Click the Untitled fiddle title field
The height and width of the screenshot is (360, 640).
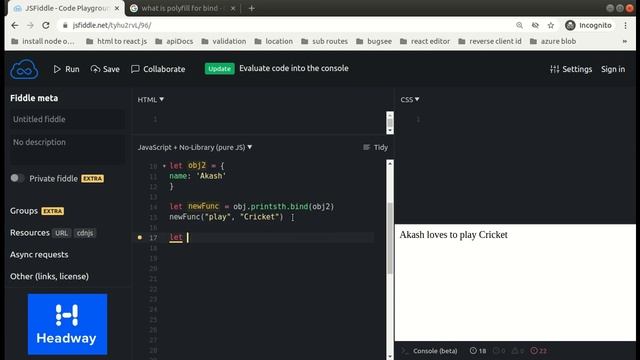tap(67, 119)
